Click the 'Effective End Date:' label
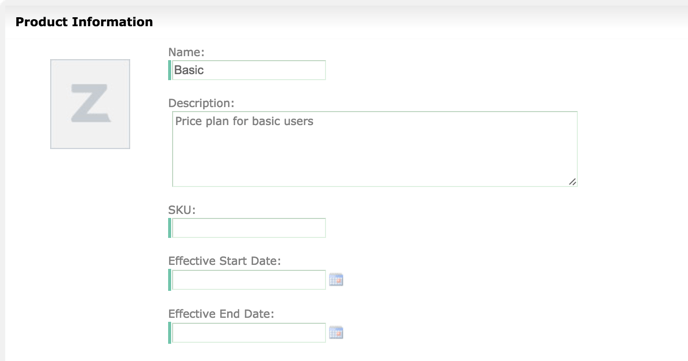 (x=221, y=314)
